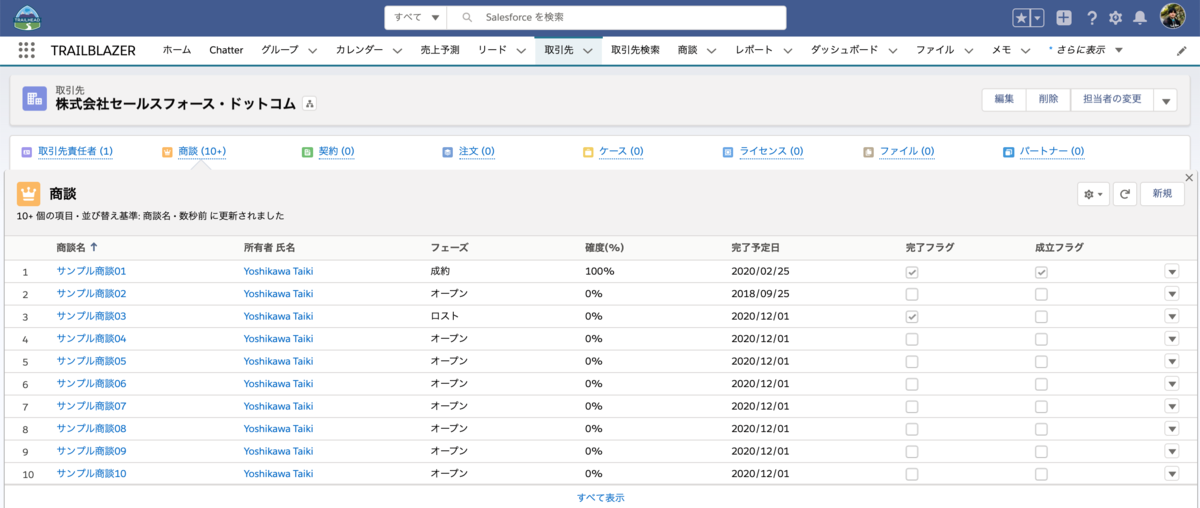This screenshot has width=1200, height=508.
Task: Click the 編集 button
Action: click(1004, 100)
